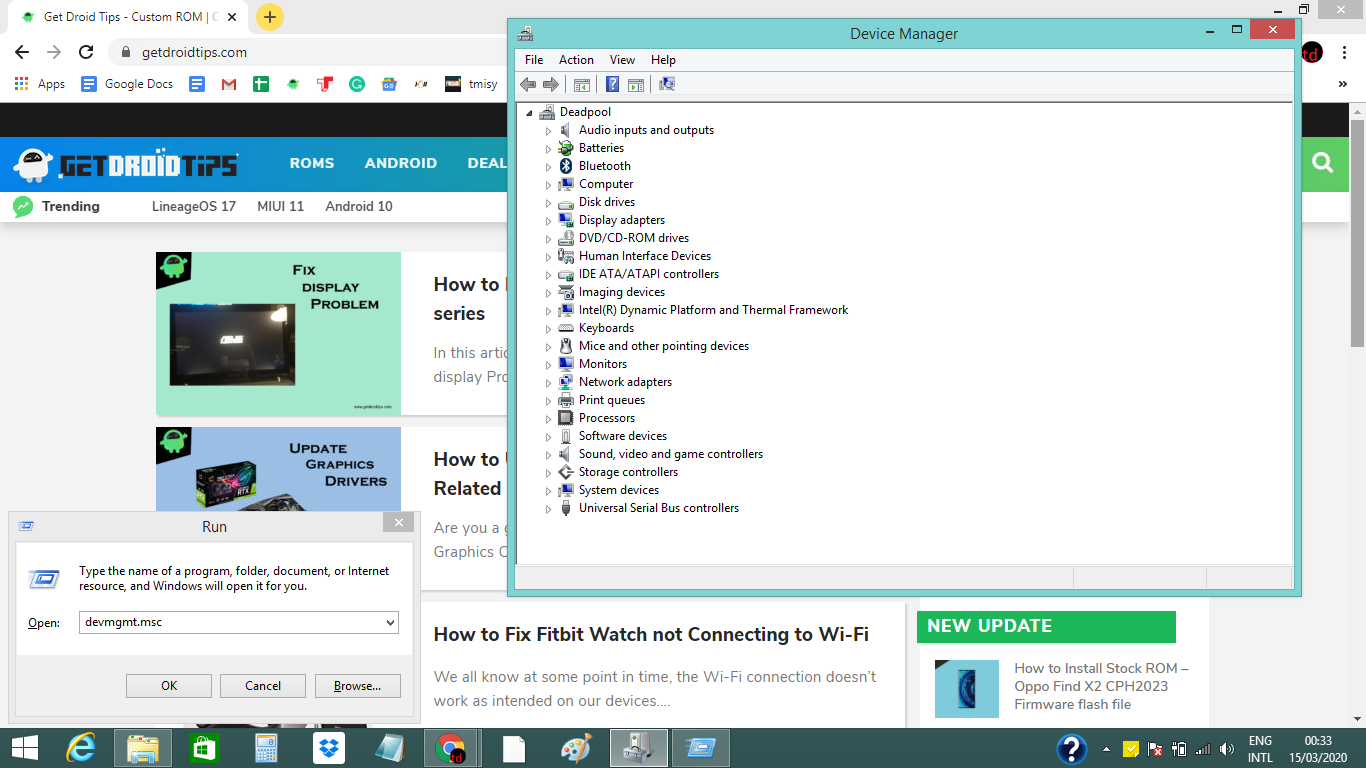The height and width of the screenshot is (768, 1366).
Task: Click OK in the Run dialog
Action: pos(169,685)
